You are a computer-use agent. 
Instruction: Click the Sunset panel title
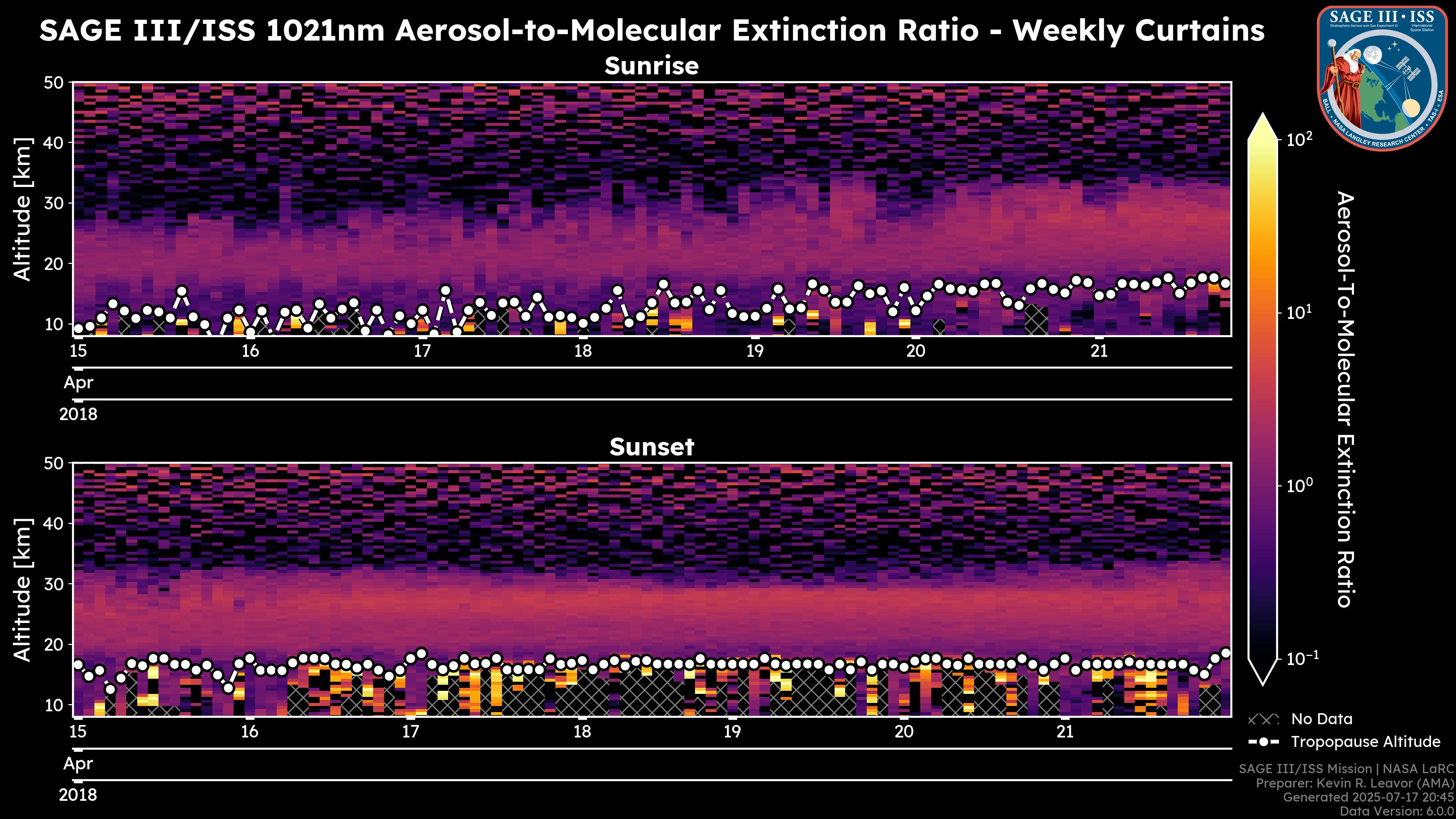pyautogui.click(x=651, y=447)
